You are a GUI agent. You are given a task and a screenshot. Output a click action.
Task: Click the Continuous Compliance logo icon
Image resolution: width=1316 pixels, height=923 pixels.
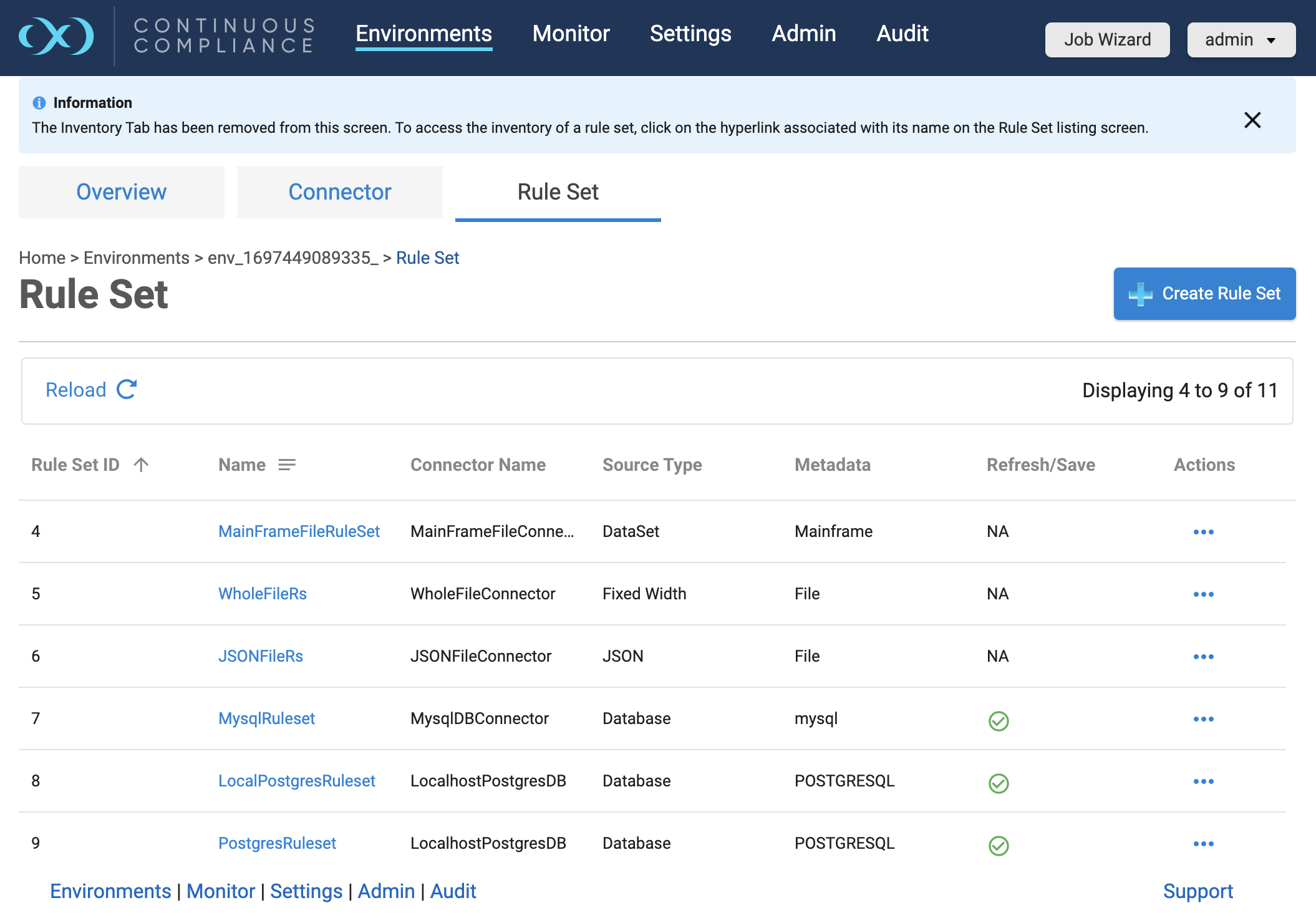[56, 36]
